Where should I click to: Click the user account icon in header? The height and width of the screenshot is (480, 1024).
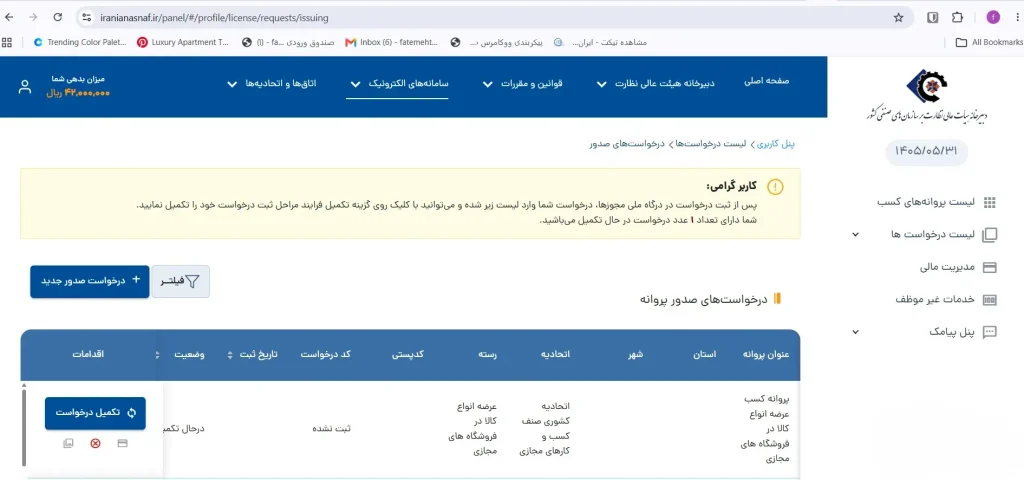(x=25, y=87)
